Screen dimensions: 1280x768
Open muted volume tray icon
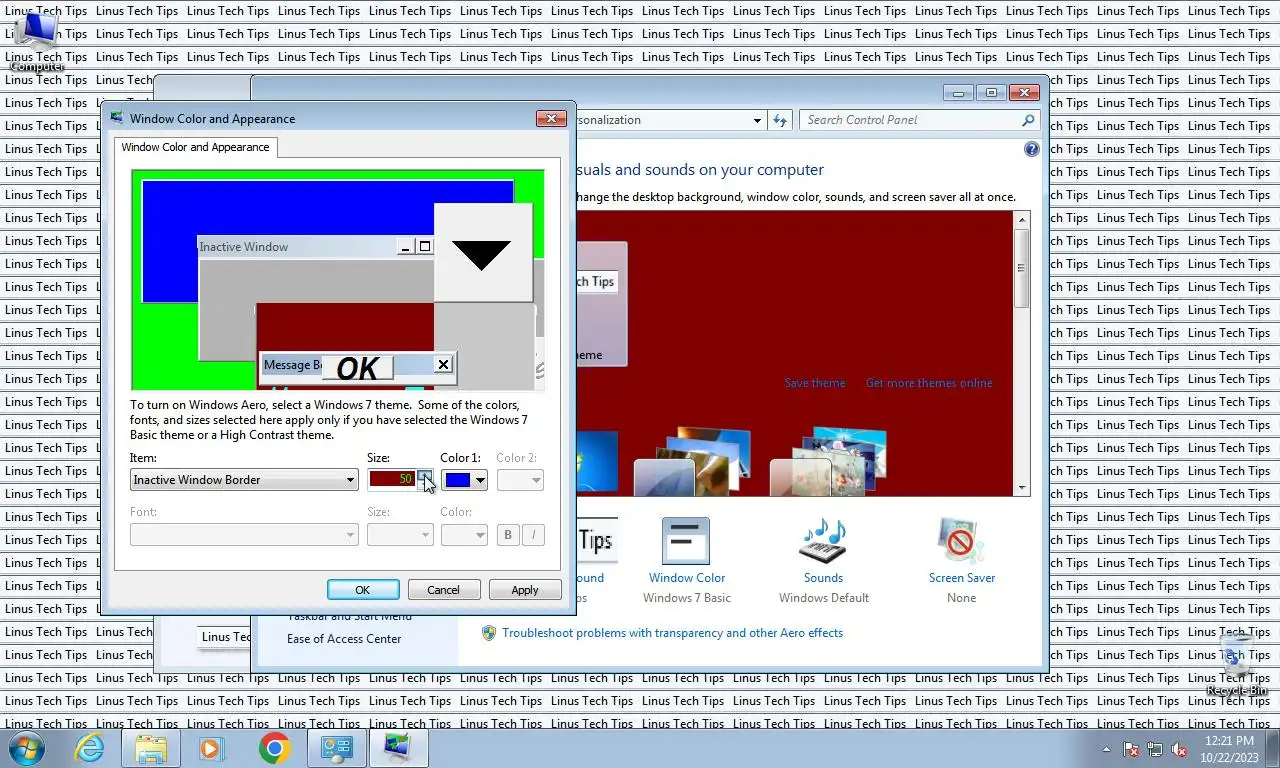pos(1180,749)
